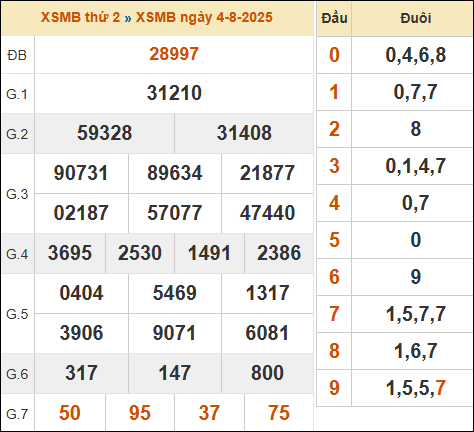The width and height of the screenshot is (474, 432).
Task: Open the XSMB thứ 2 link
Action: pyautogui.click(x=80, y=17)
